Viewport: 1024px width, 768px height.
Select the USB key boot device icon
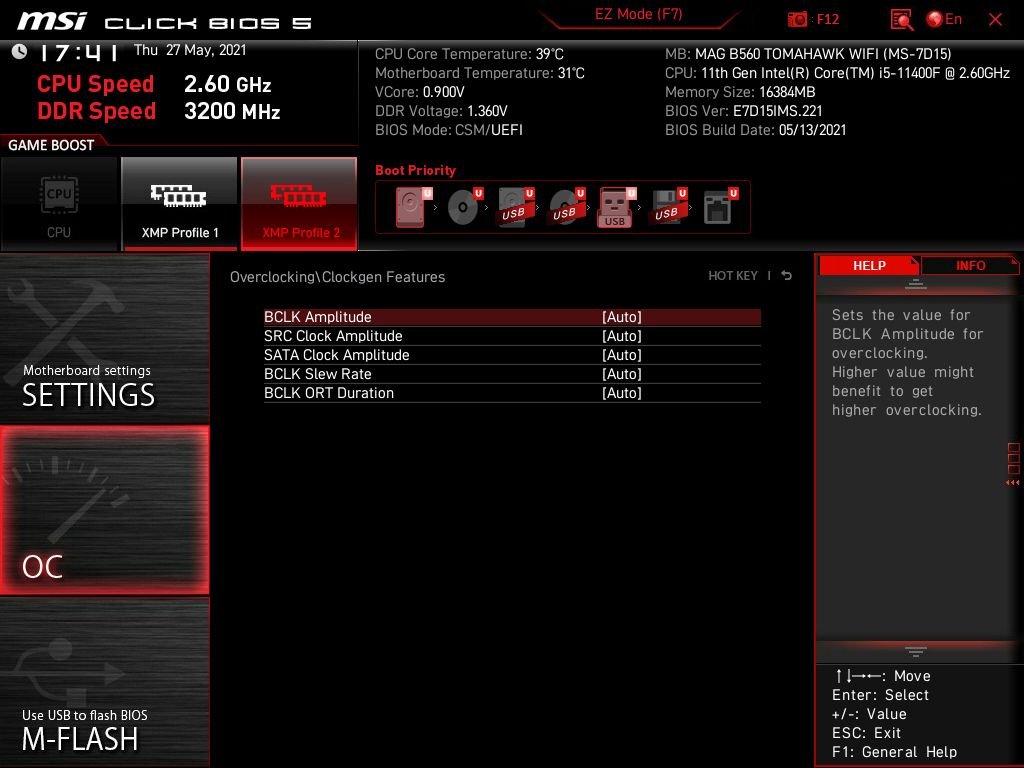[x=616, y=207]
